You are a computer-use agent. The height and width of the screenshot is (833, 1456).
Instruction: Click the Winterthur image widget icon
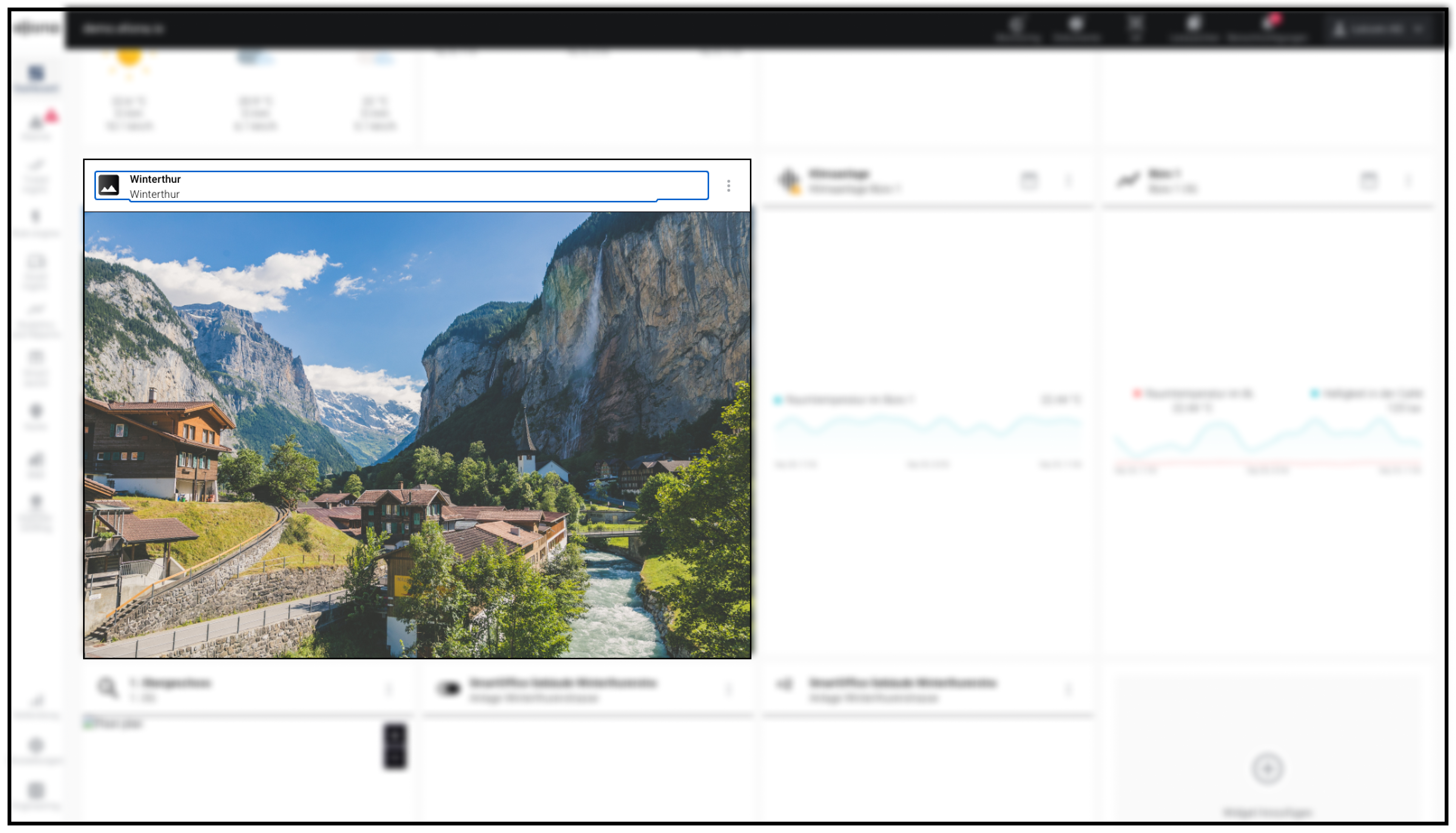(x=108, y=185)
